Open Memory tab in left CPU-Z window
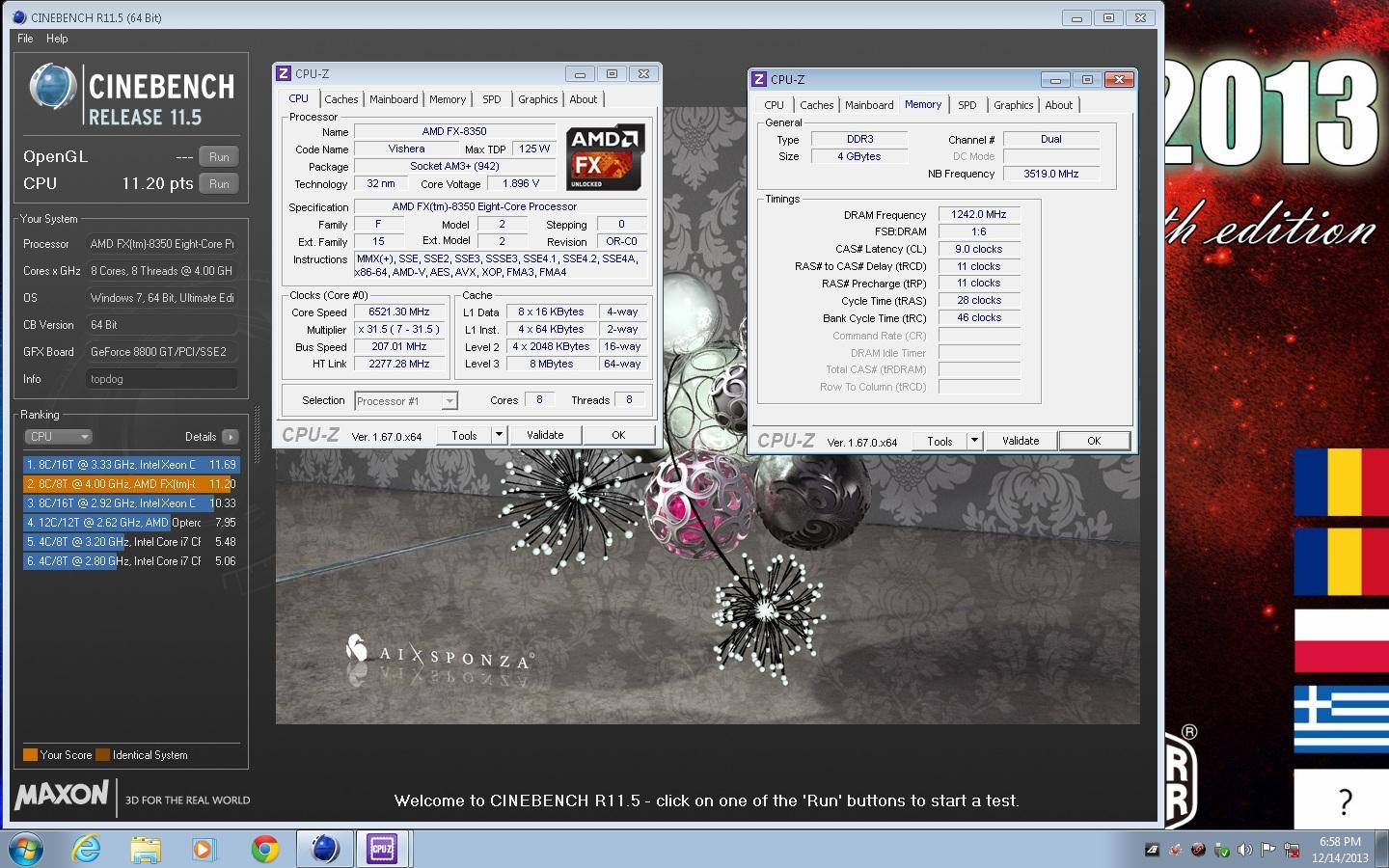1389x868 pixels. (448, 99)
